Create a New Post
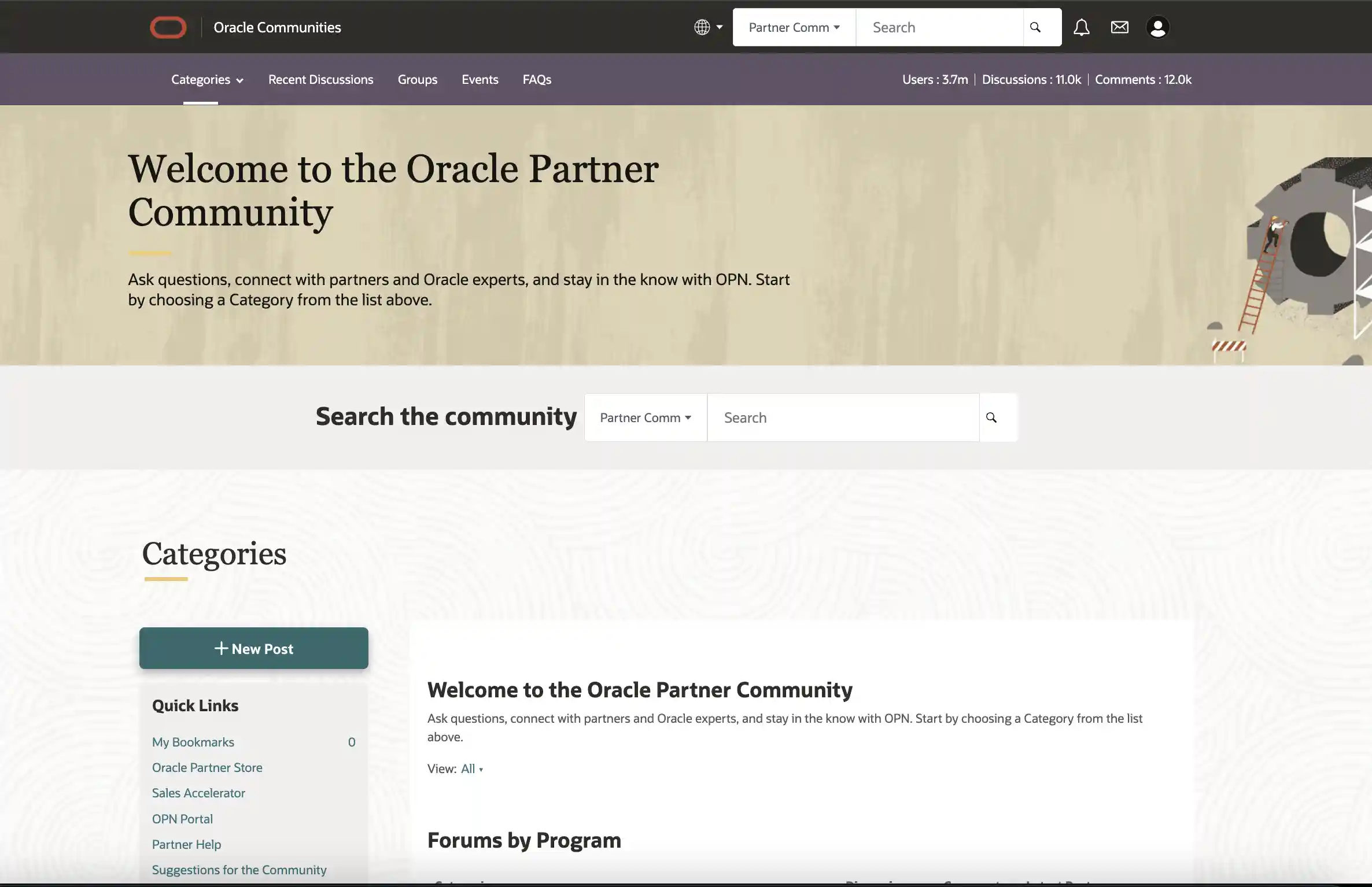The width and height of the screenshot is (1372, 887). tap(254, 648)
